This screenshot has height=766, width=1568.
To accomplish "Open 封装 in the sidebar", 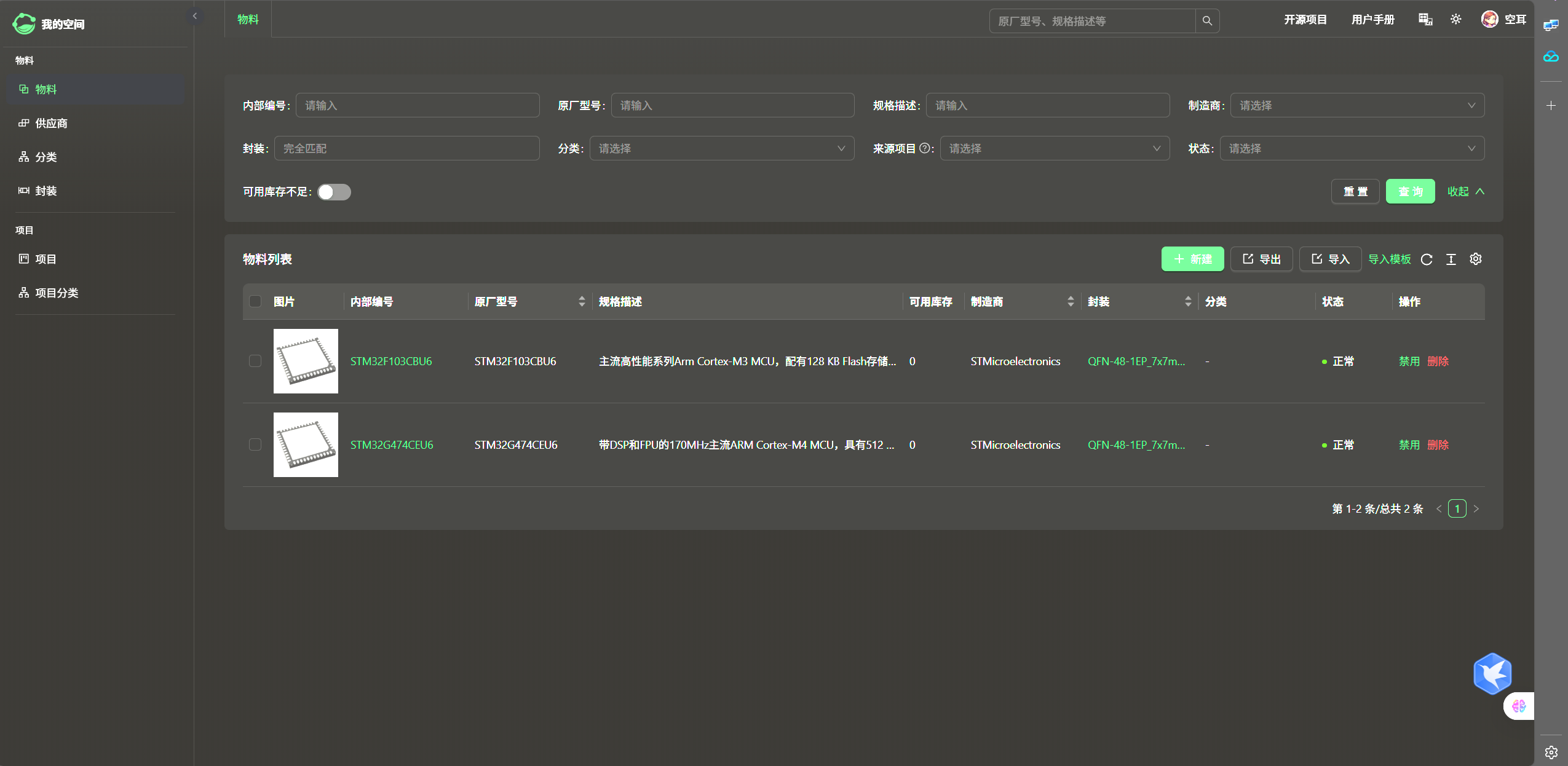I will [95, 191].
